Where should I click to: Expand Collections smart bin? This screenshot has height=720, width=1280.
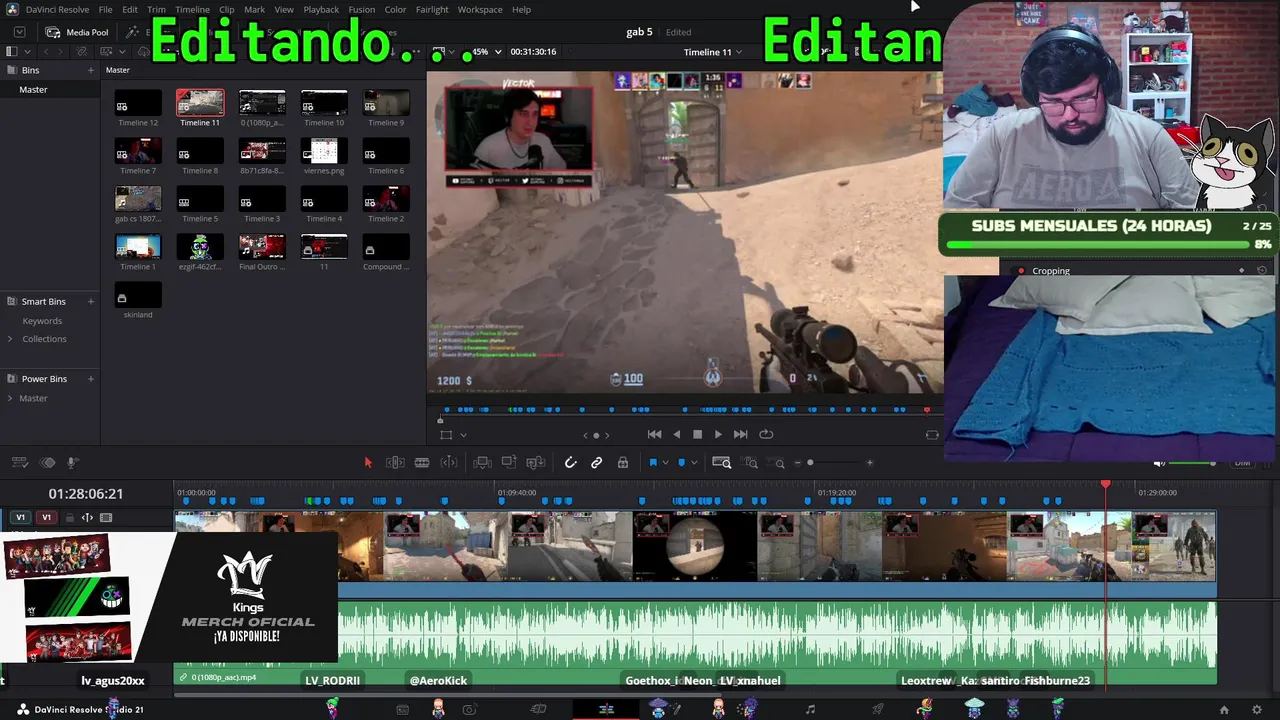11,339
